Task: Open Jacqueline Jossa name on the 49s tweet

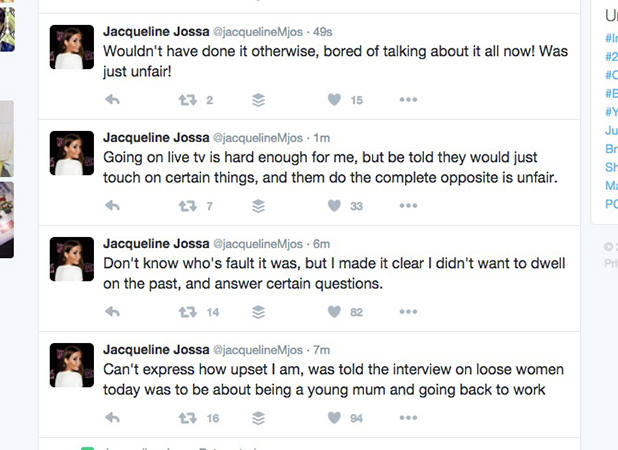Action: click(x=156, y=32)
